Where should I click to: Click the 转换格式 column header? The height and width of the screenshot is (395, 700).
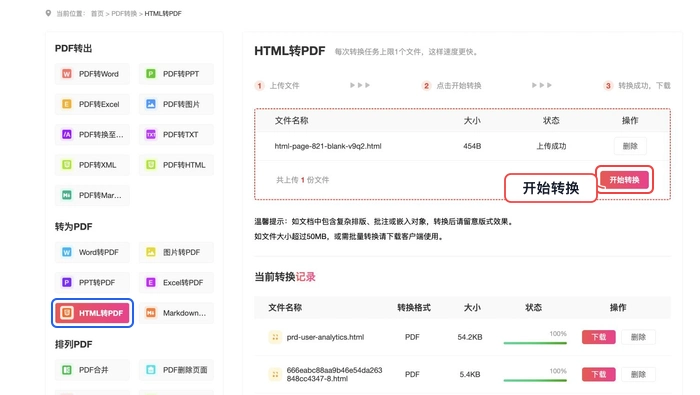[x=414, y=308]
